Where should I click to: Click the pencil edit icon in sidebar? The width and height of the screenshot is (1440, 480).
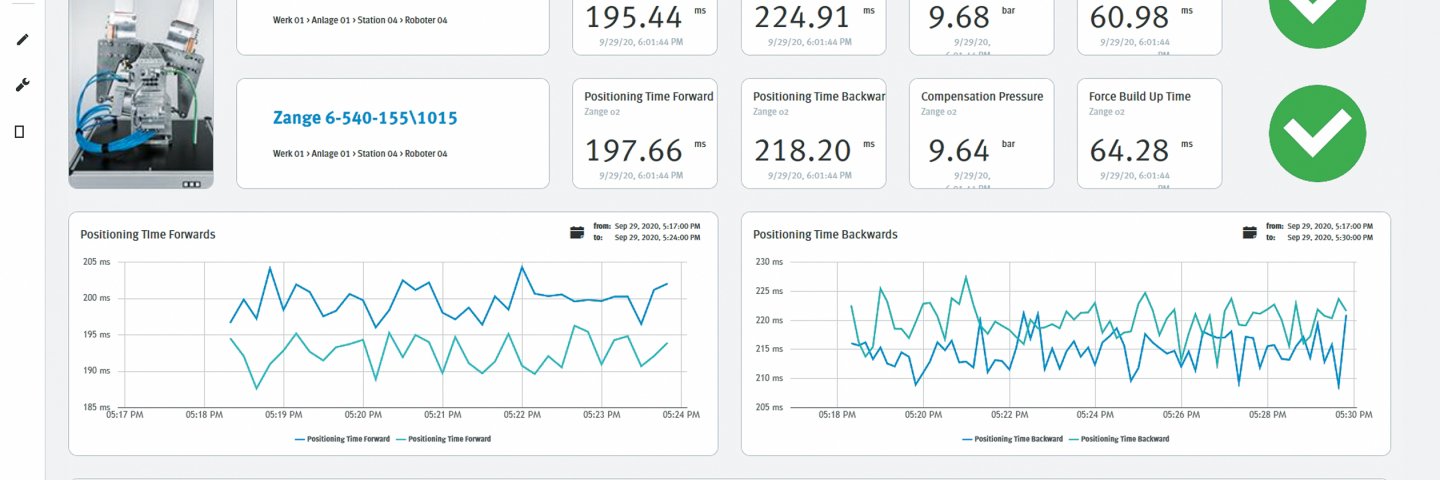(22, 39)
